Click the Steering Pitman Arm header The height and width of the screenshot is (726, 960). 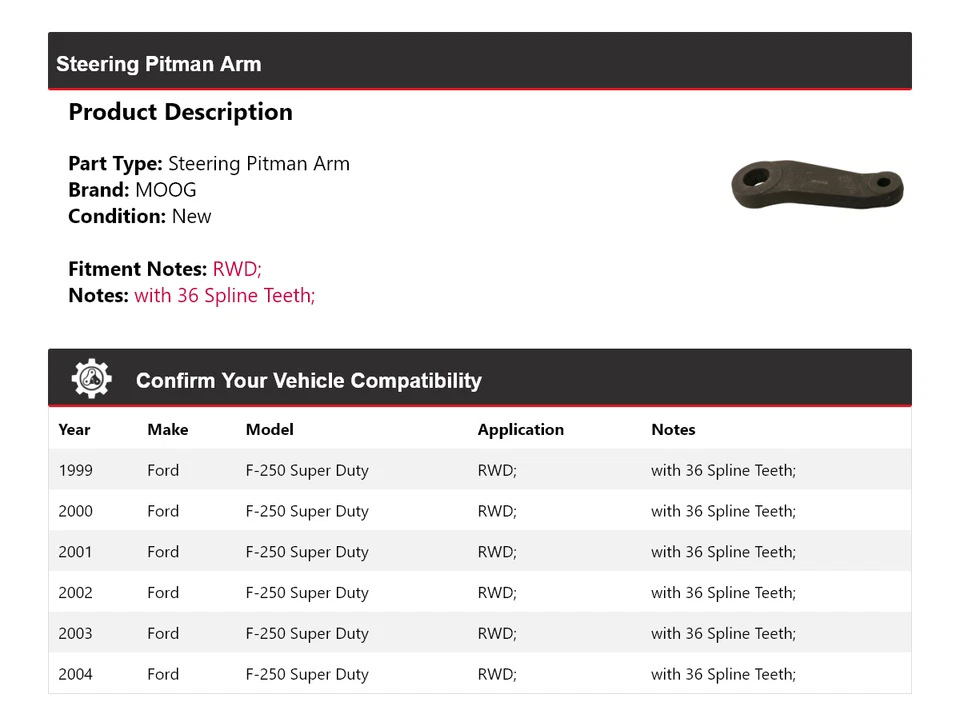pyautogui.click(x=158, y=64)
